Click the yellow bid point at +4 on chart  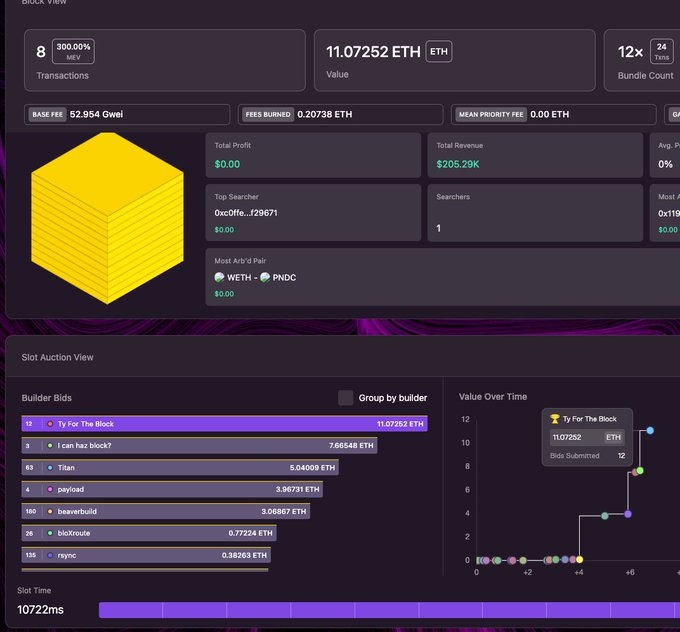coord(579,560)
